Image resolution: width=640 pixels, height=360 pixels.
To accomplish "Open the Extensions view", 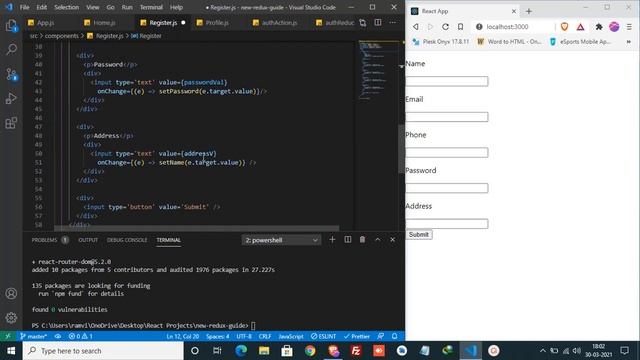I will pos(11,122).
